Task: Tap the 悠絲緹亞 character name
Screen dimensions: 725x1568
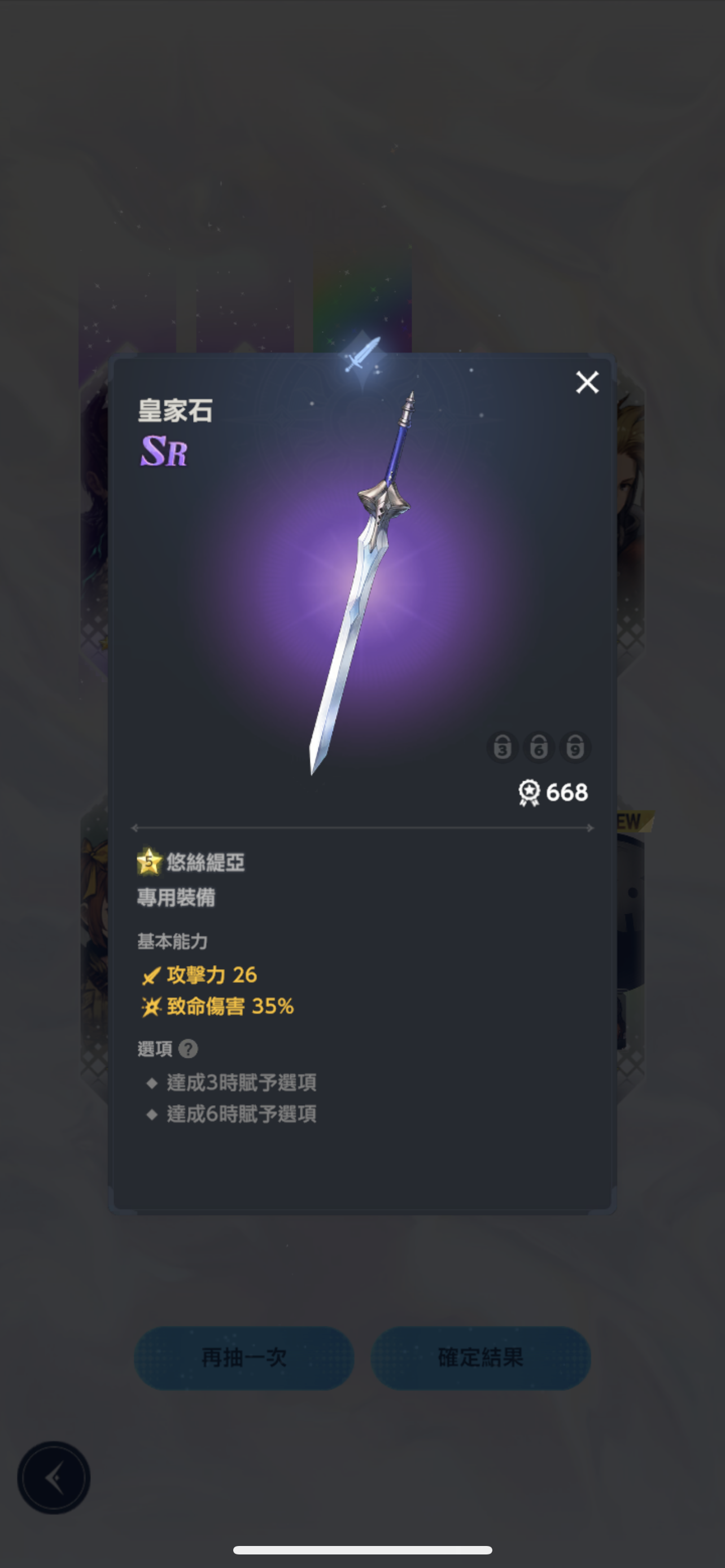Action: [206, 862]
